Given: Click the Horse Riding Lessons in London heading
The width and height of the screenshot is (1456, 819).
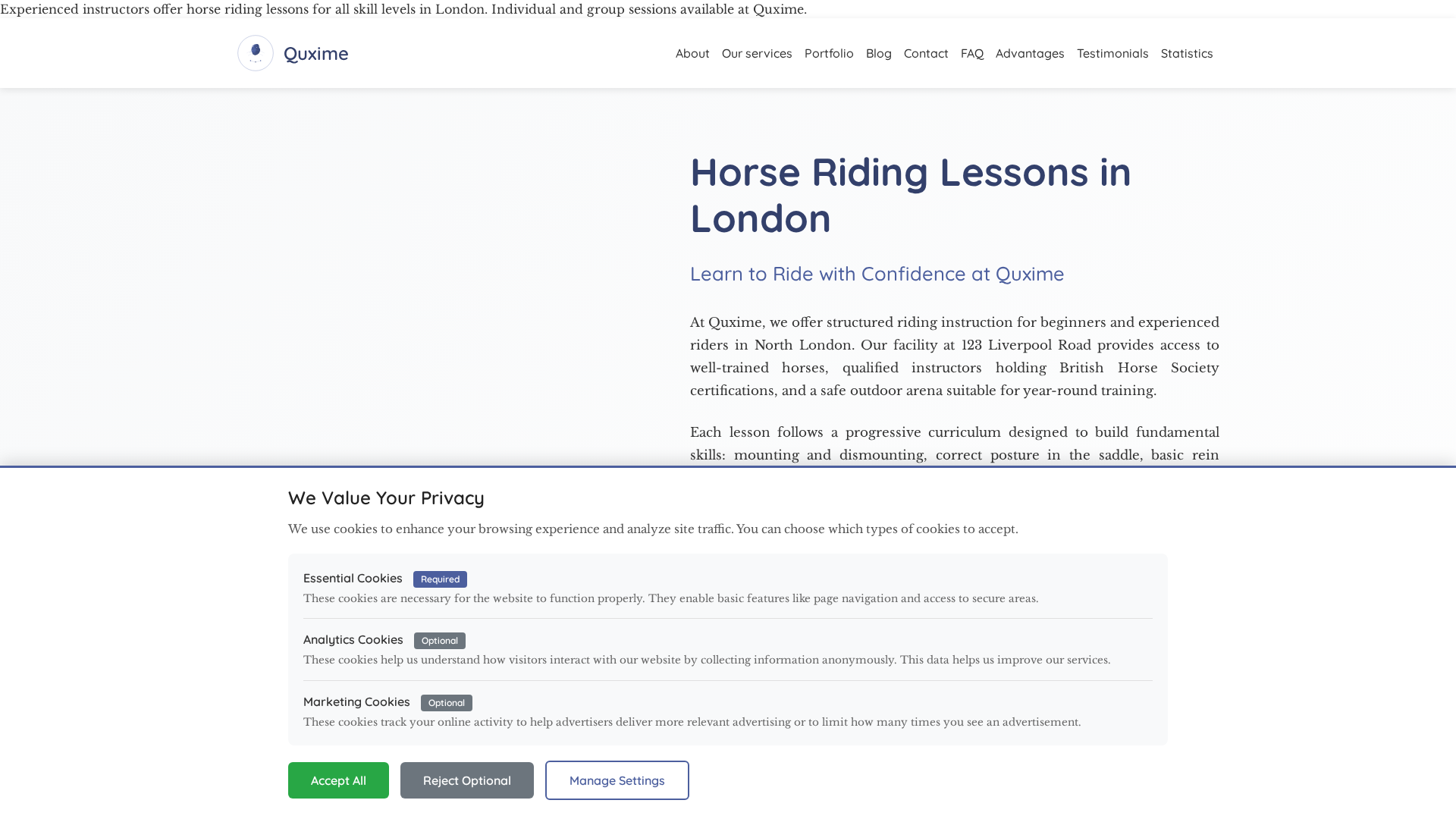Looking at the screenshot, I should 911,195.
